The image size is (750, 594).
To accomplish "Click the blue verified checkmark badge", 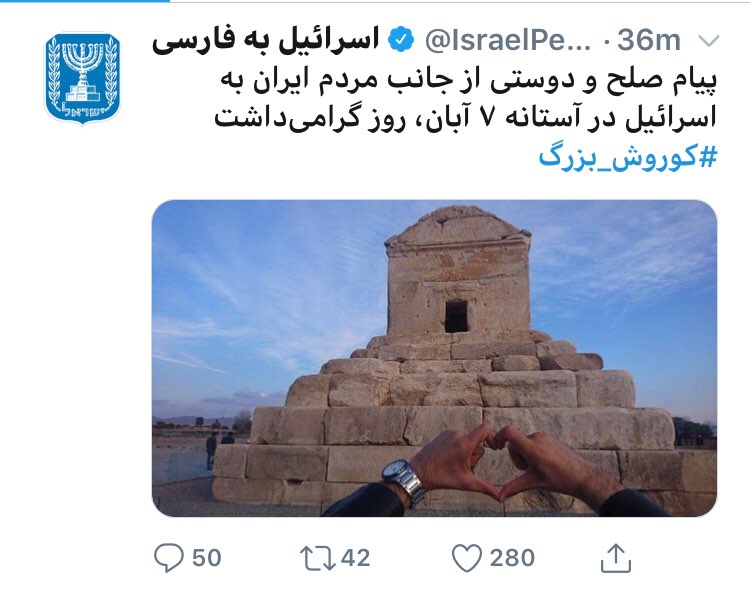I will click(402, 41).
